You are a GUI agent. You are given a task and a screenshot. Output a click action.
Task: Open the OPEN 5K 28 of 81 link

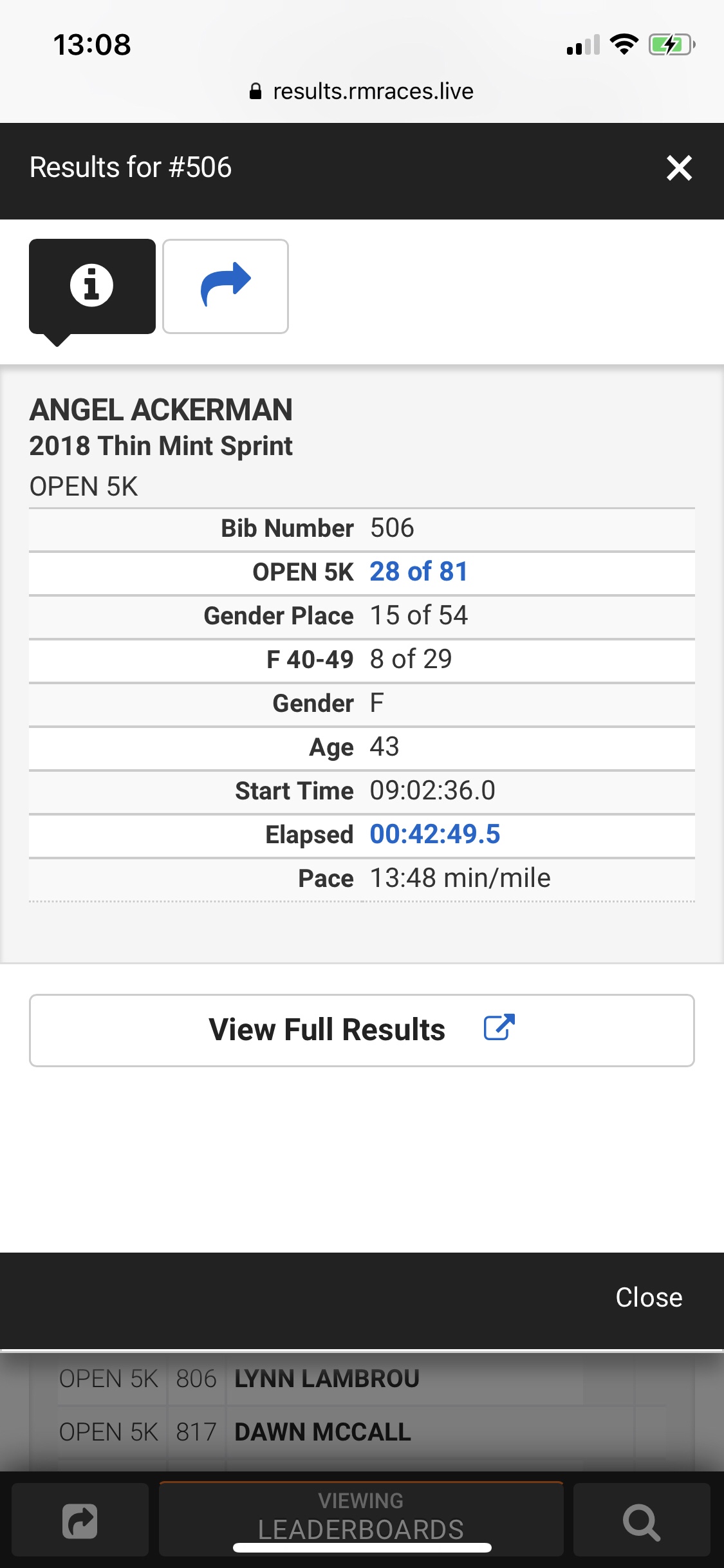(418, 572)
